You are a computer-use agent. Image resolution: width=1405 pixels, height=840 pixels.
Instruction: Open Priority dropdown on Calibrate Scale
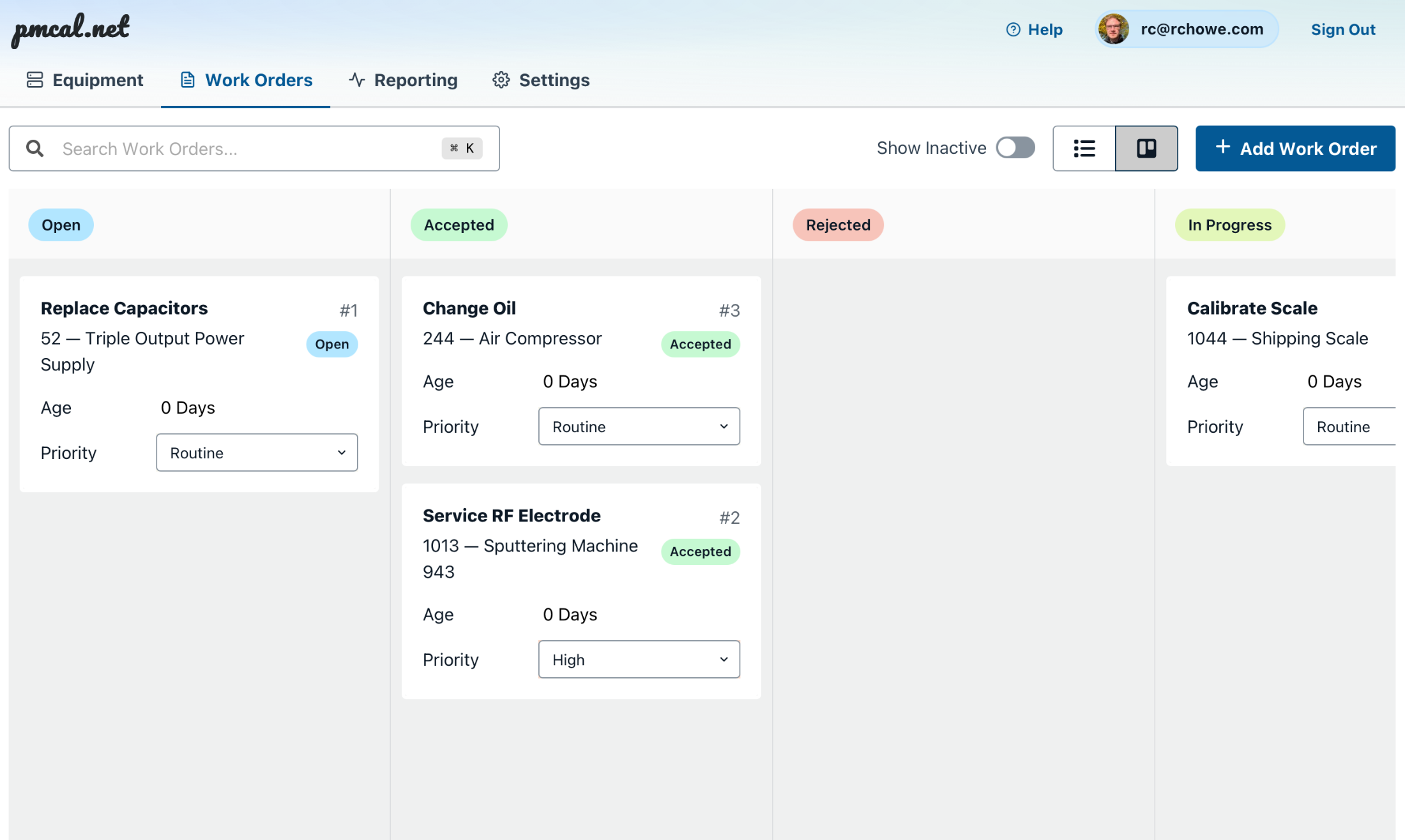coord(1349,426)
